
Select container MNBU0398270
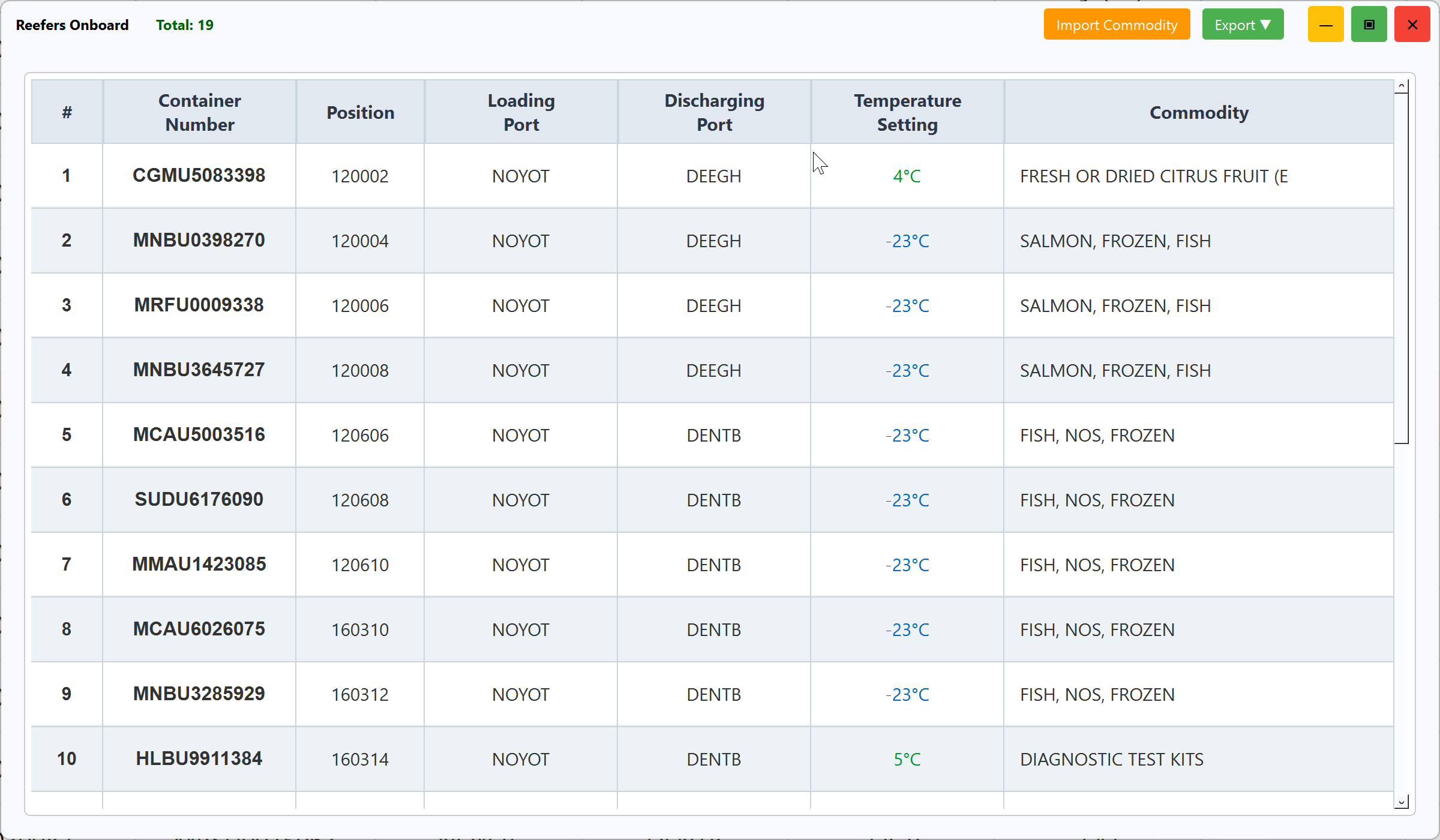[x=199, y=241]
